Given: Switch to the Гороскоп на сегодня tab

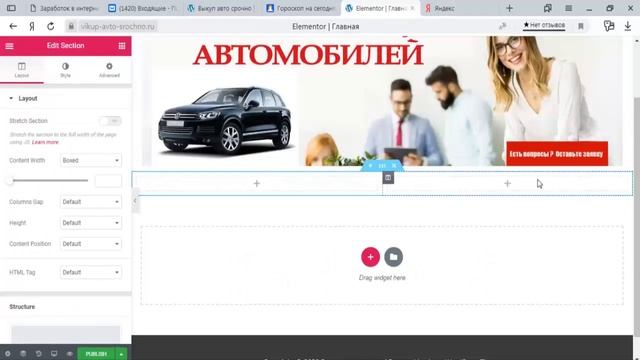Looking at the screenshot, I should pyautogui.click(x=300, y=8).
